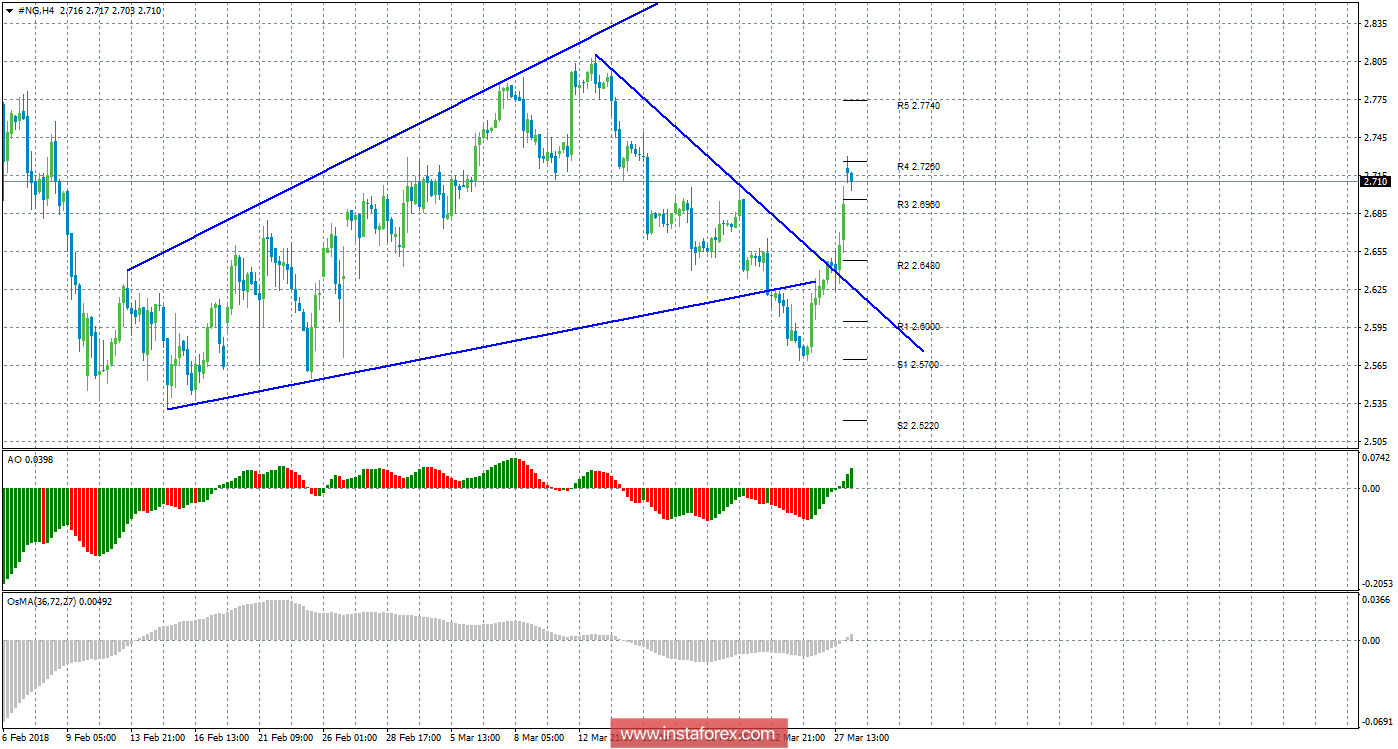
Task: Click the 13 Feb 21:00 time label
Action: 158,737
